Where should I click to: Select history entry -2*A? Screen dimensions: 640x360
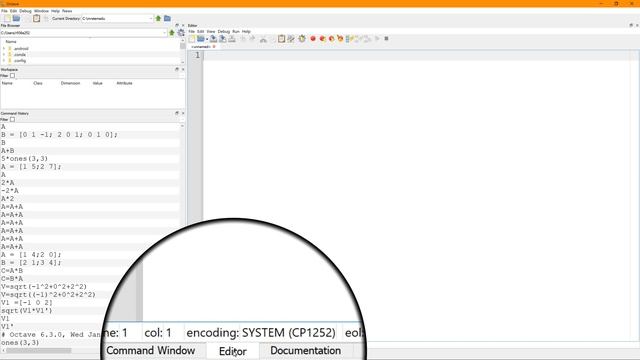pos(10,191)
